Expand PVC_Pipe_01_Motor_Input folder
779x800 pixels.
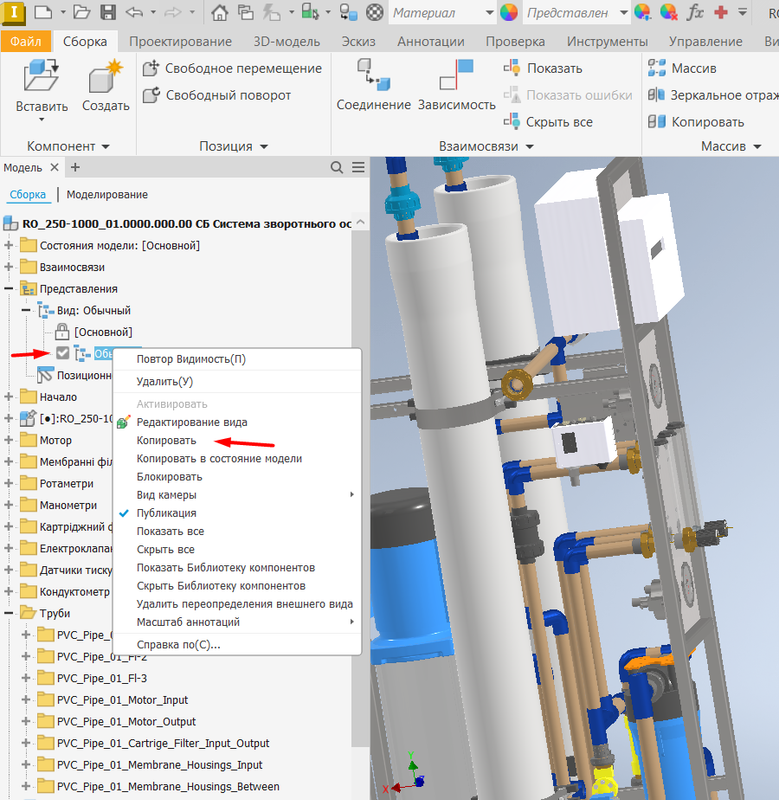coord(26,700)
